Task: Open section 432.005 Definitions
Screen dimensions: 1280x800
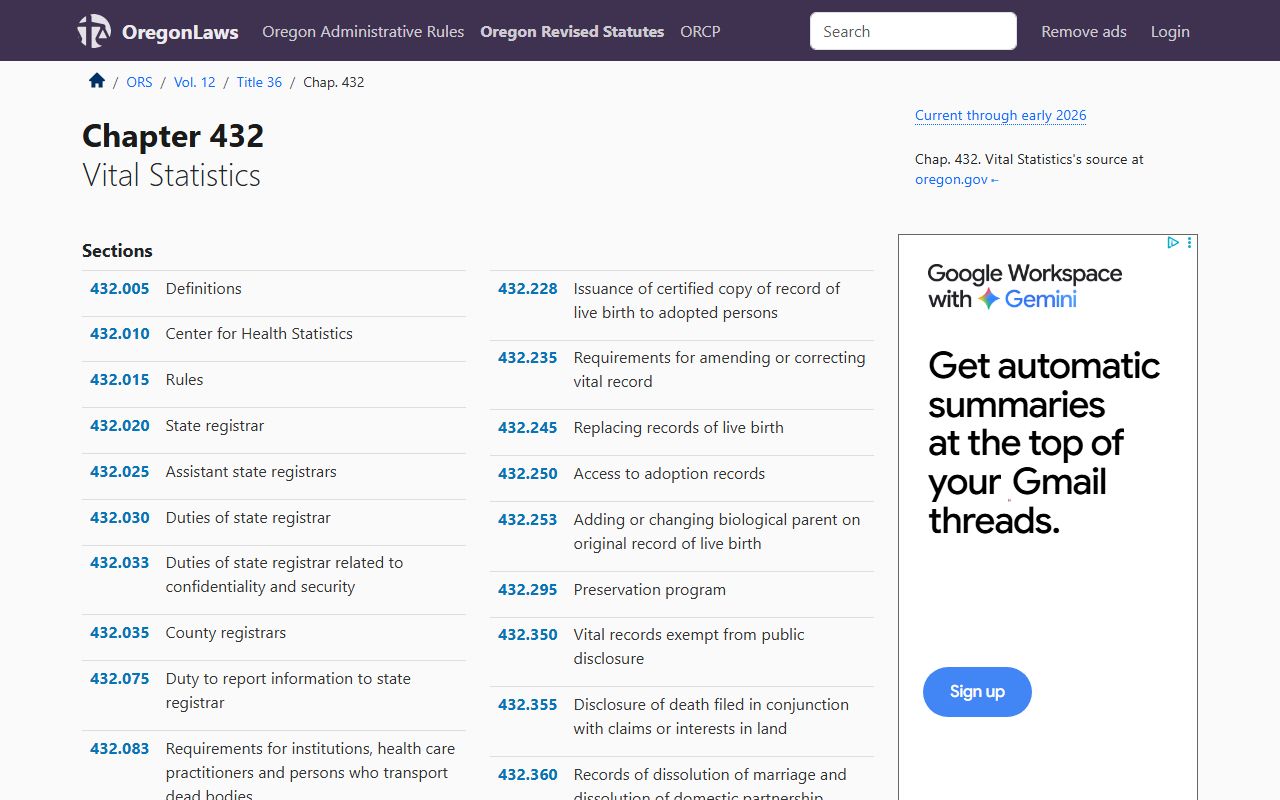Action: [x=120, y=288]
